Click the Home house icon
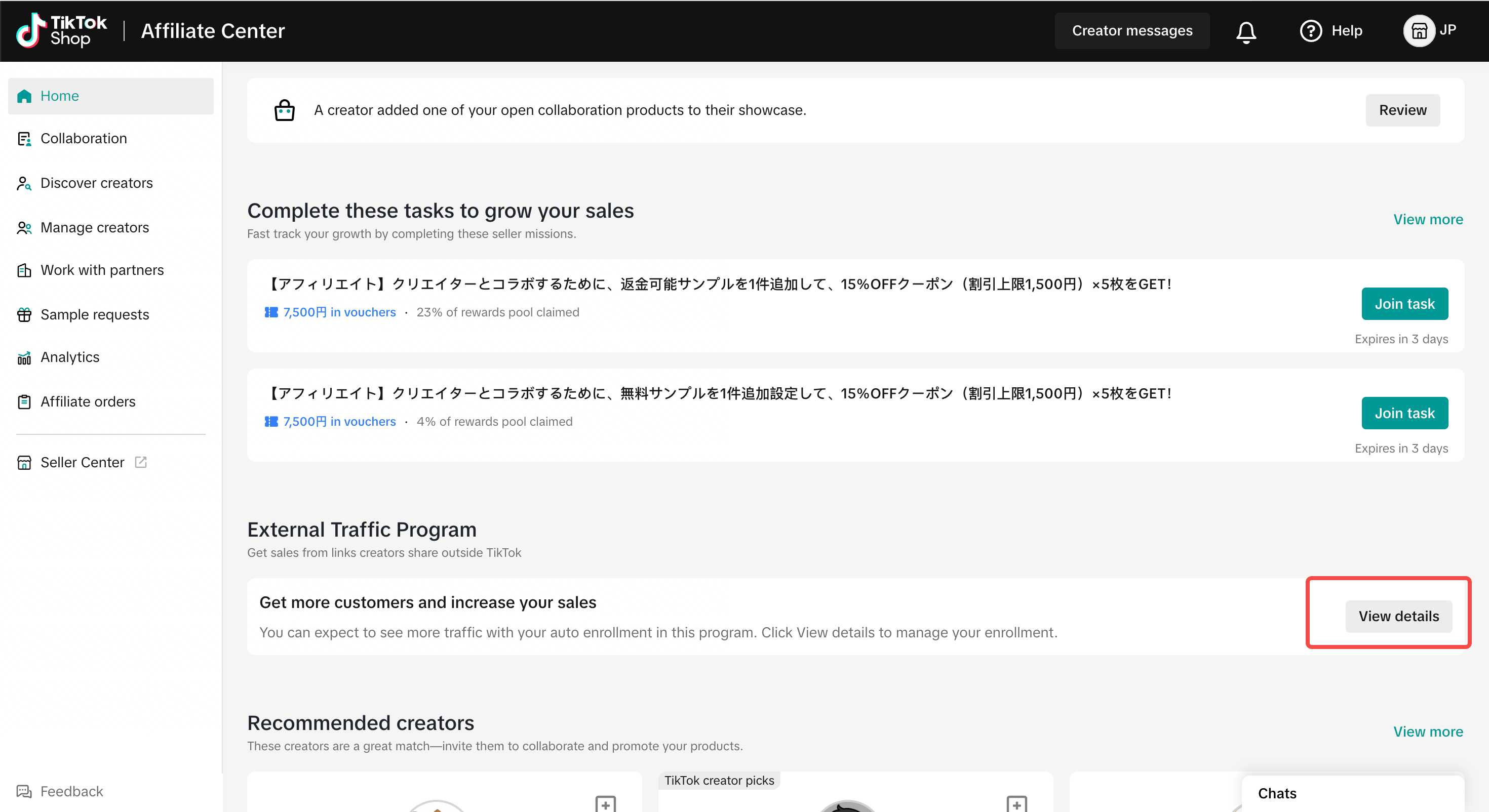Viewport: 1489px width, 812px height. [24, 96]
